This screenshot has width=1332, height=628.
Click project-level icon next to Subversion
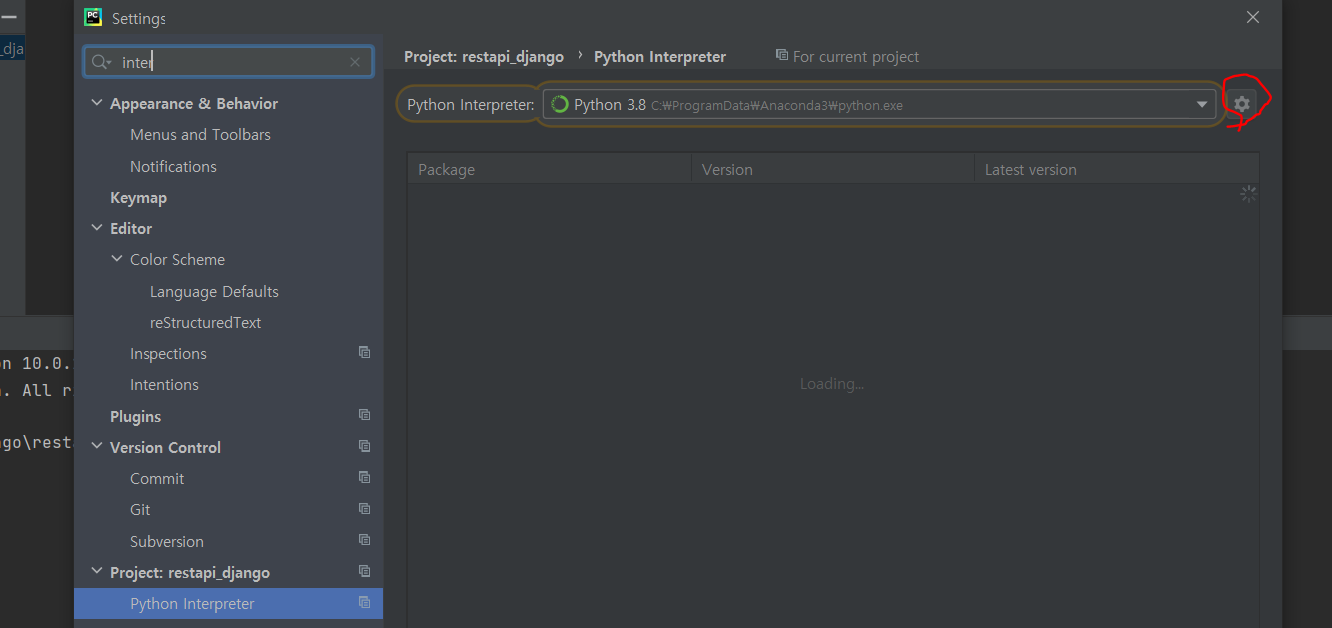(x=365, y=540)
